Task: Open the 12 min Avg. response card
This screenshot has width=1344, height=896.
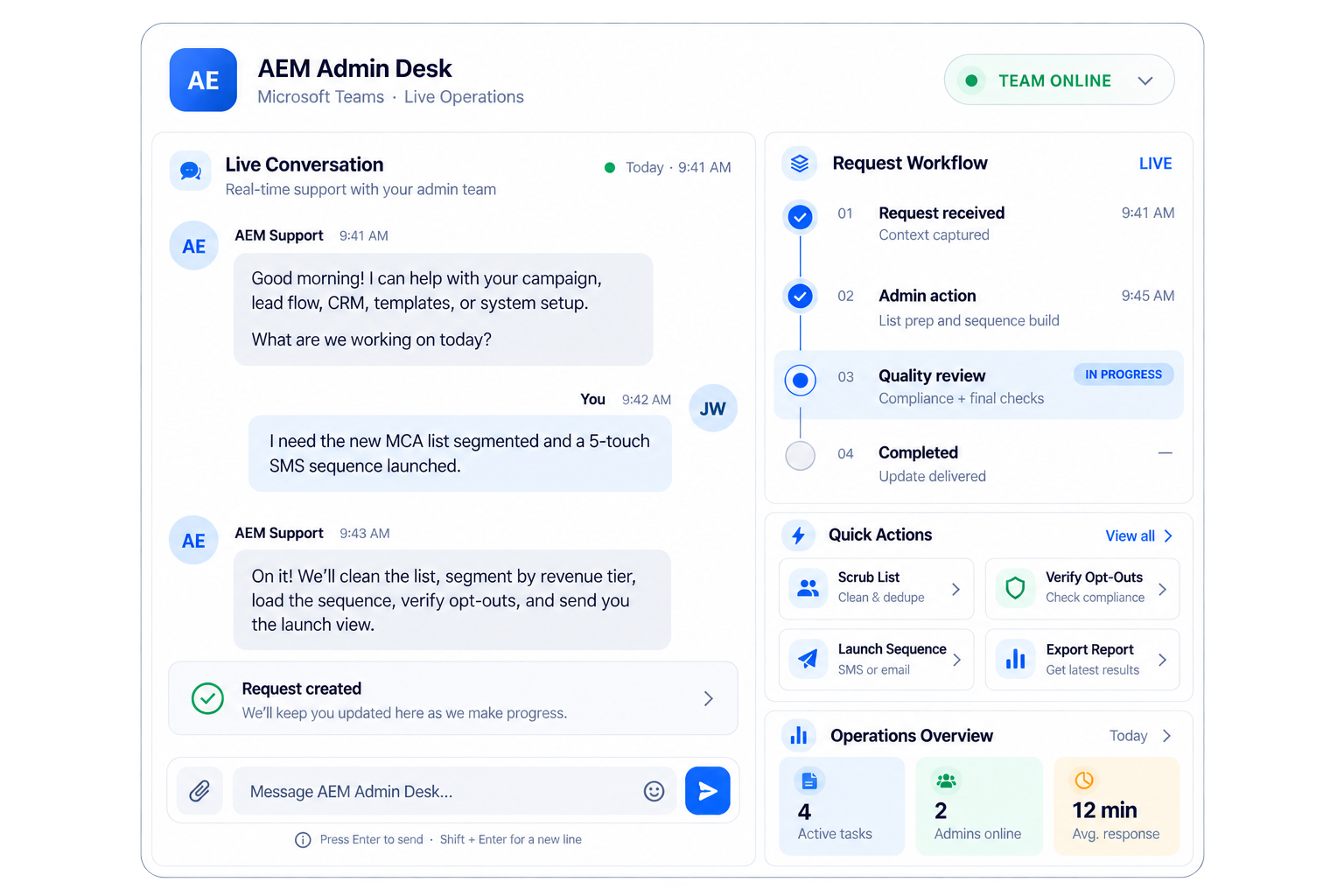Action: point(1116,806)
